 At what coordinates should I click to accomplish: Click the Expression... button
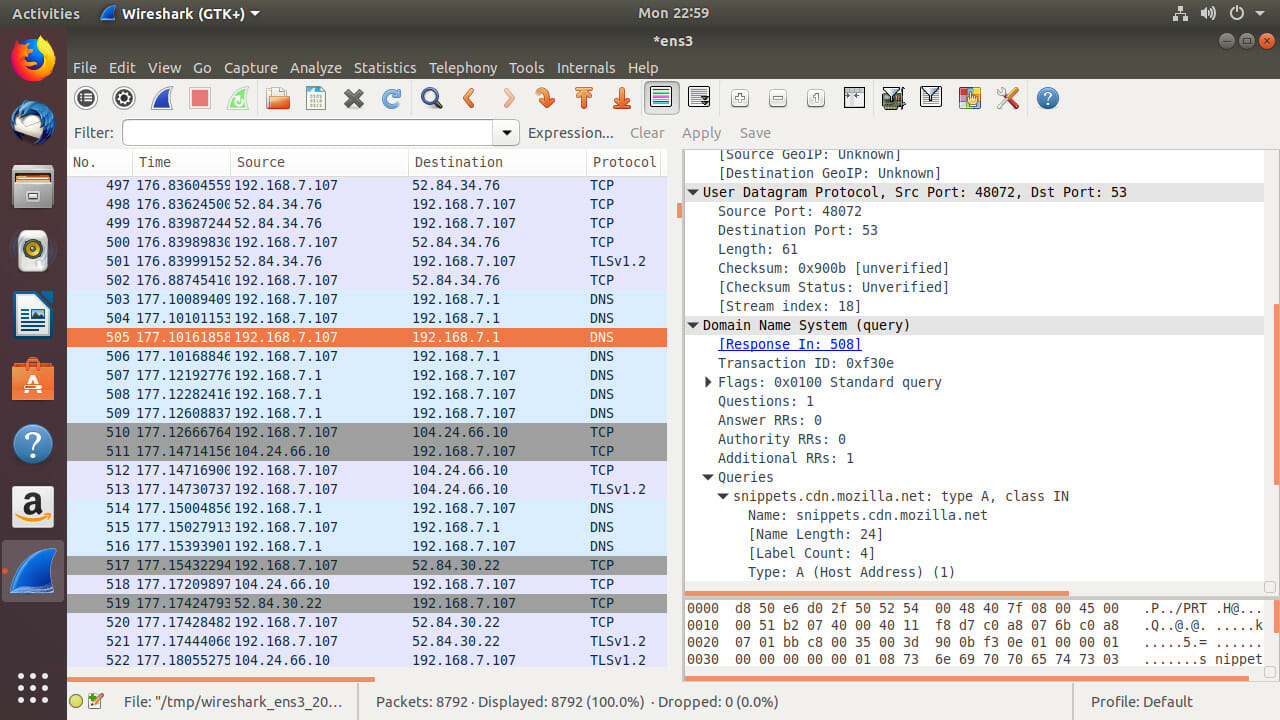(x=571, y=133)
